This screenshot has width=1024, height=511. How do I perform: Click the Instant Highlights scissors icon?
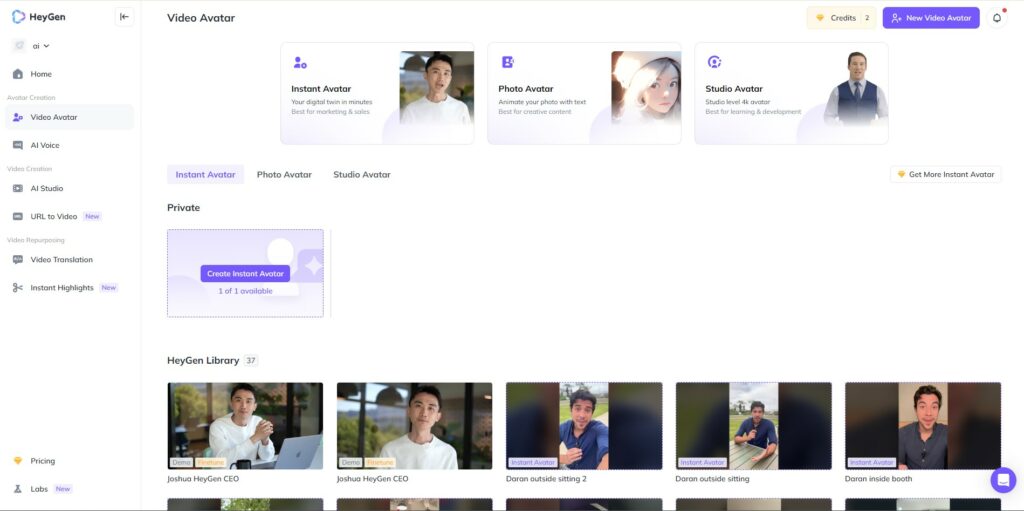[x=18, y=288]
